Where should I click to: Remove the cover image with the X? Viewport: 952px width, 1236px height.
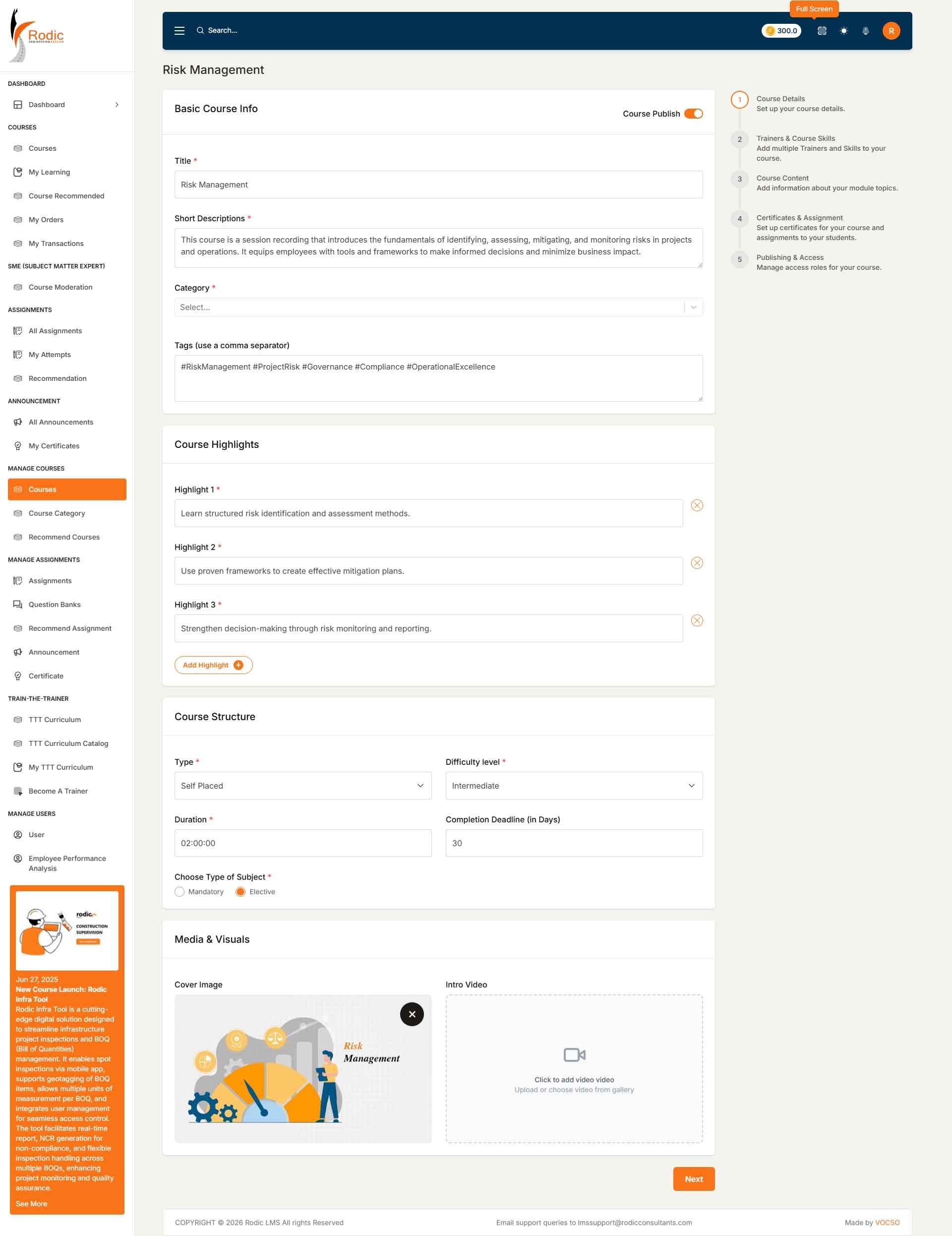(412, 1014)
